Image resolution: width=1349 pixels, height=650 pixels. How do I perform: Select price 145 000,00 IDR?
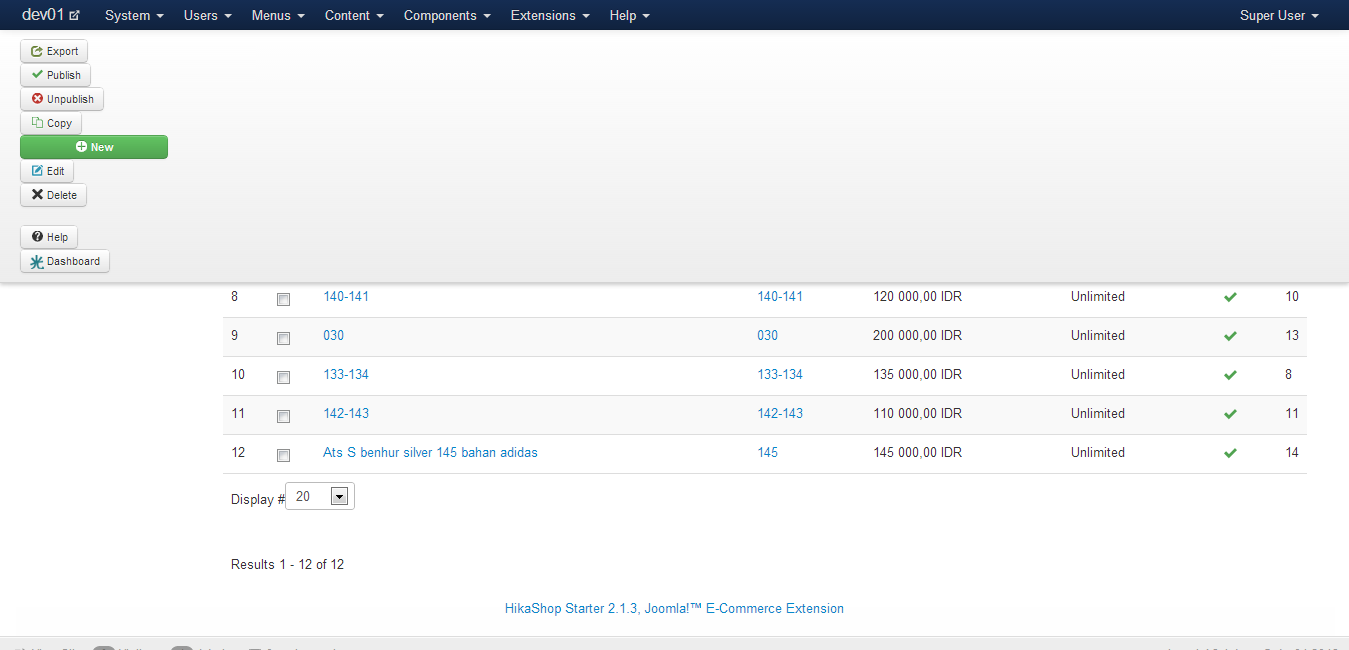917,452
